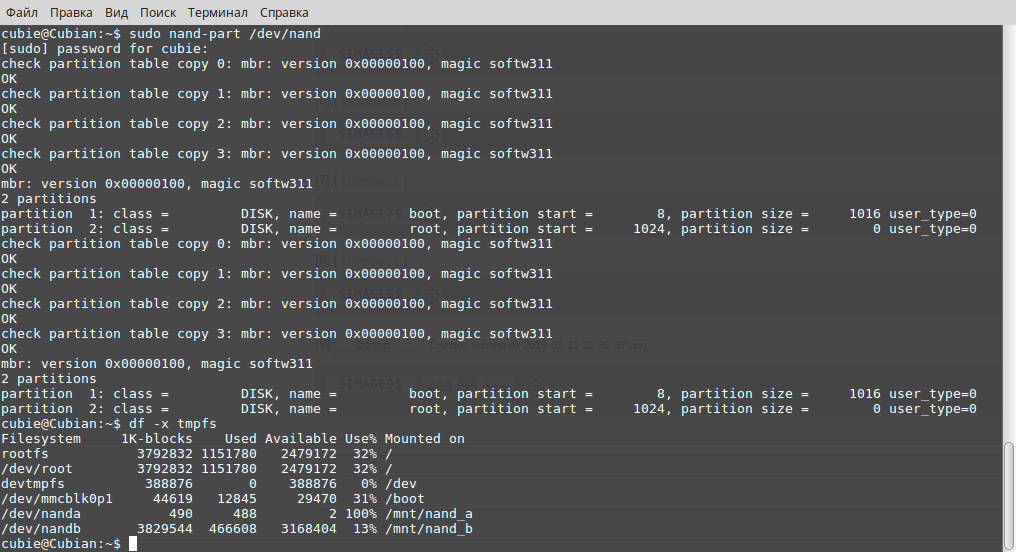Click the terminal vertical scrollbar thumb
1016x552 pixels.
pyautogui.click(x=1009, y=495)
